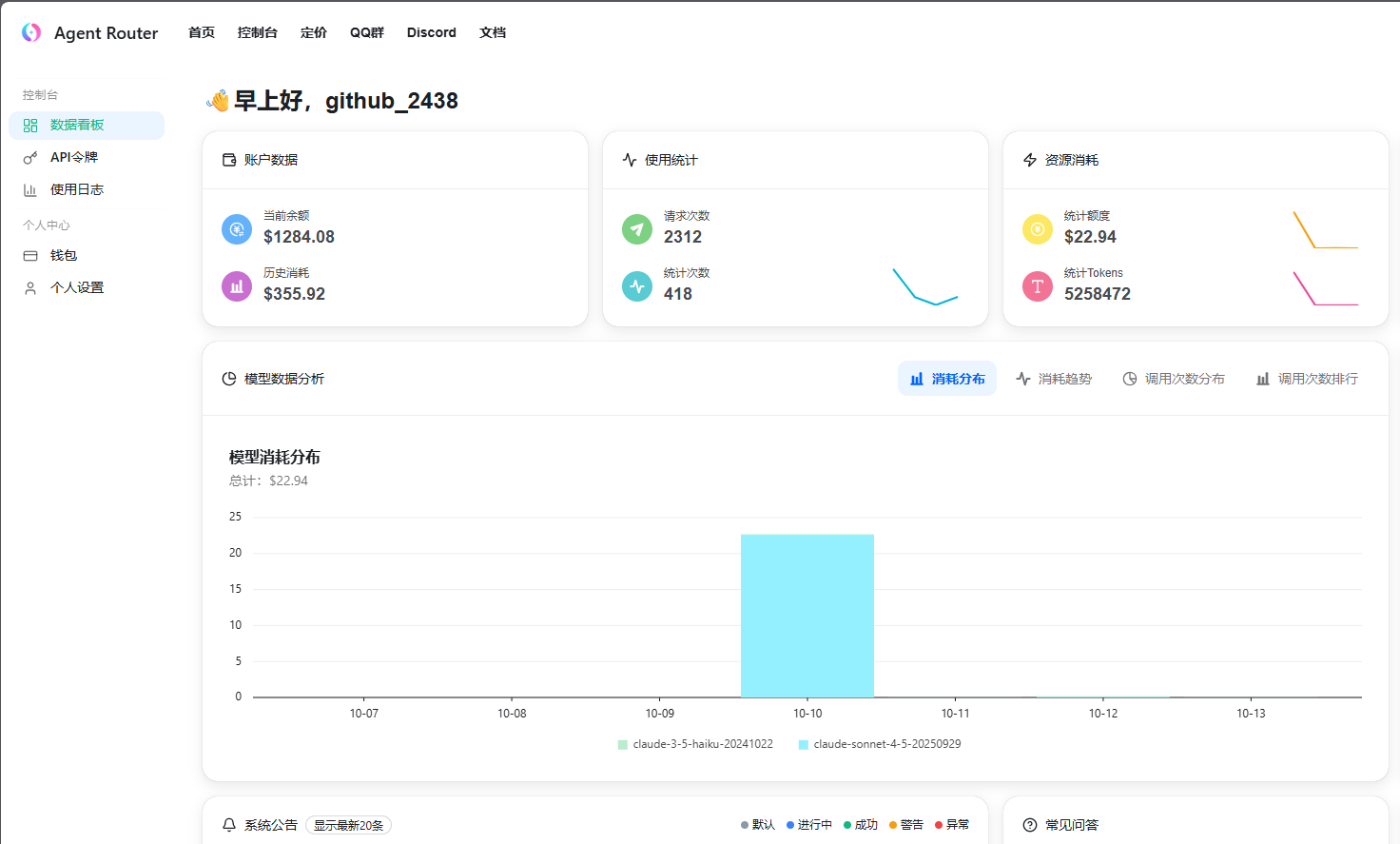Click the 成功 status legend label
Image resolution: width=1400 pixels, height=844 pixels.
[x=865, y=825]
